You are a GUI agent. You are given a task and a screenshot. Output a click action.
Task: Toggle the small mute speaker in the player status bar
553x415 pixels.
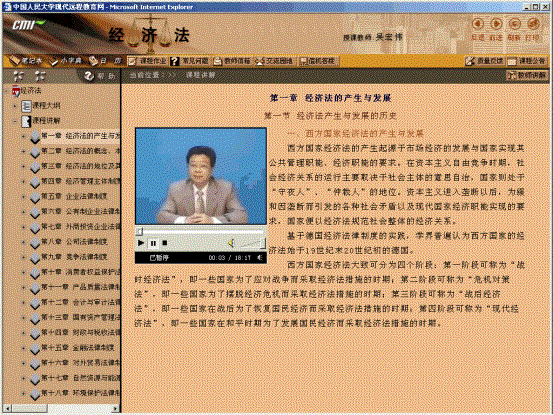[x=260, y=258]
